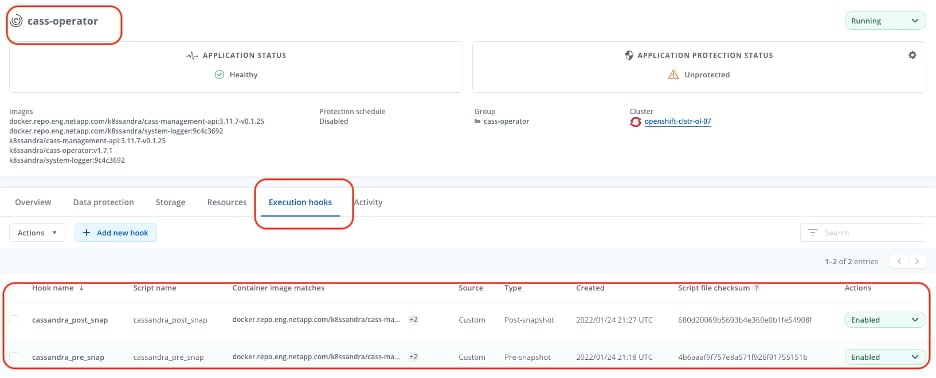Go to previous page of hook entries
The image size is (936, 378).
[899, 261]
